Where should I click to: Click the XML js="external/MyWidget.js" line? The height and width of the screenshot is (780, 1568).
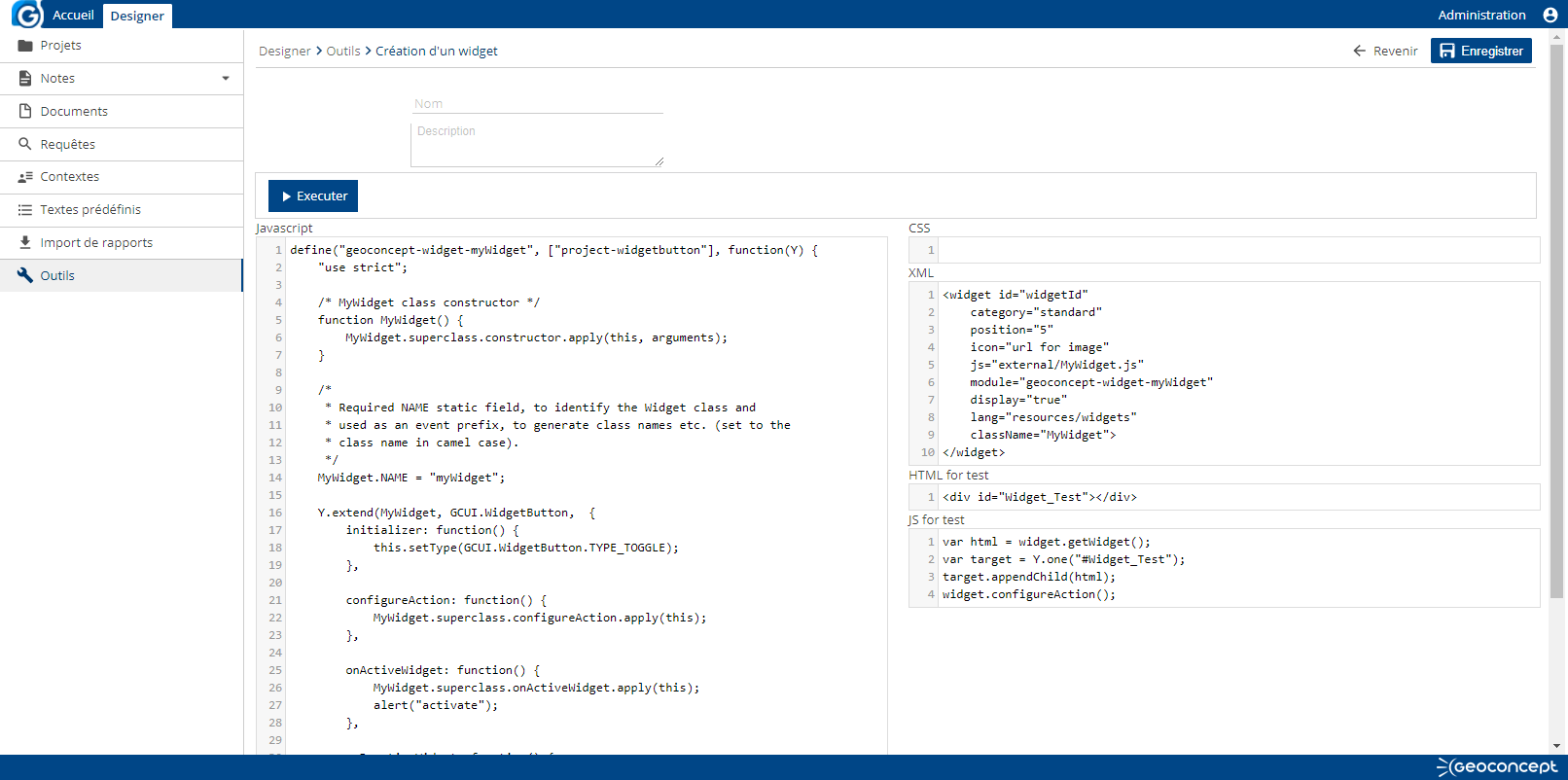coord(1057,365)
